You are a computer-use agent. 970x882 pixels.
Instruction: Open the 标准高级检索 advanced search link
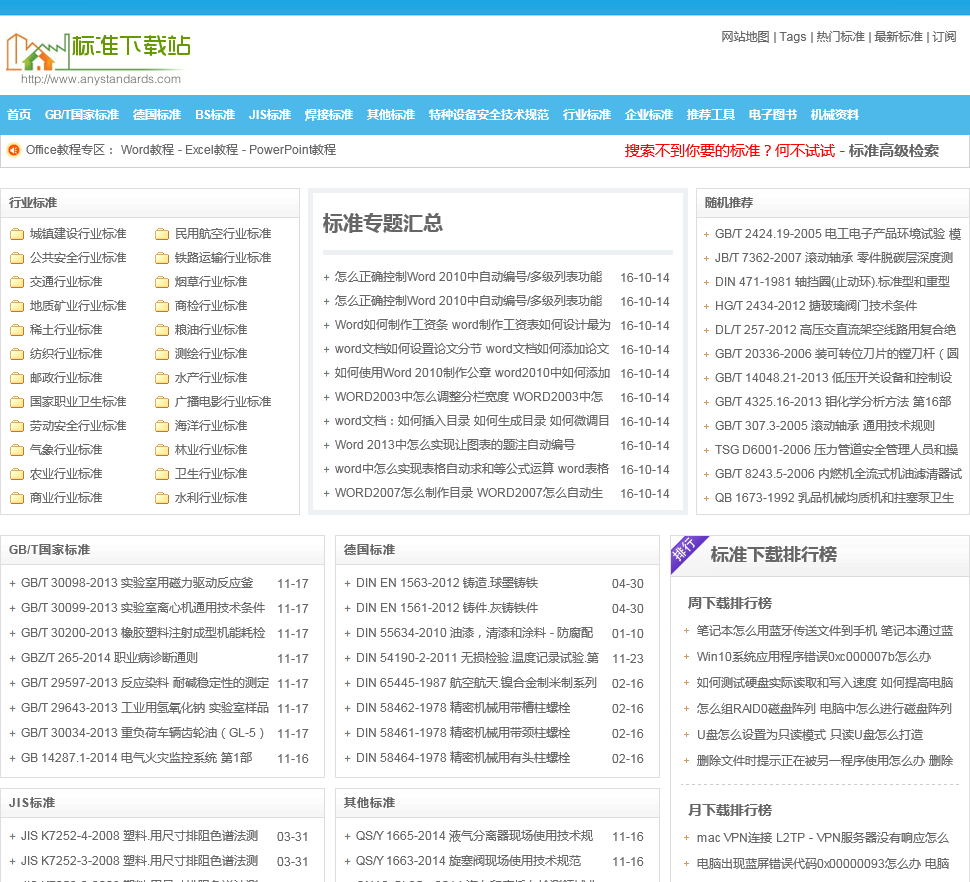pyautogui.click(x=893, y=151)
